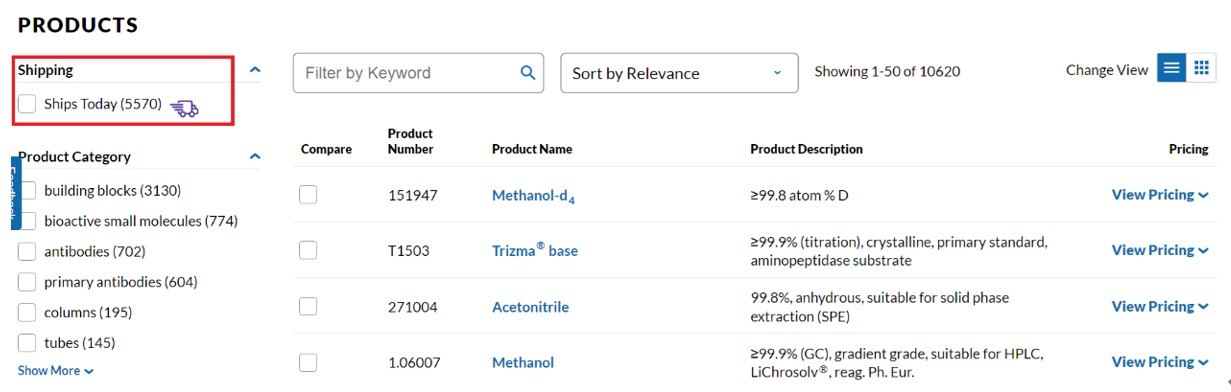This screenshot has height=392, width=1231.
Task: Switch to list view icon
Action: [1172, 68]
